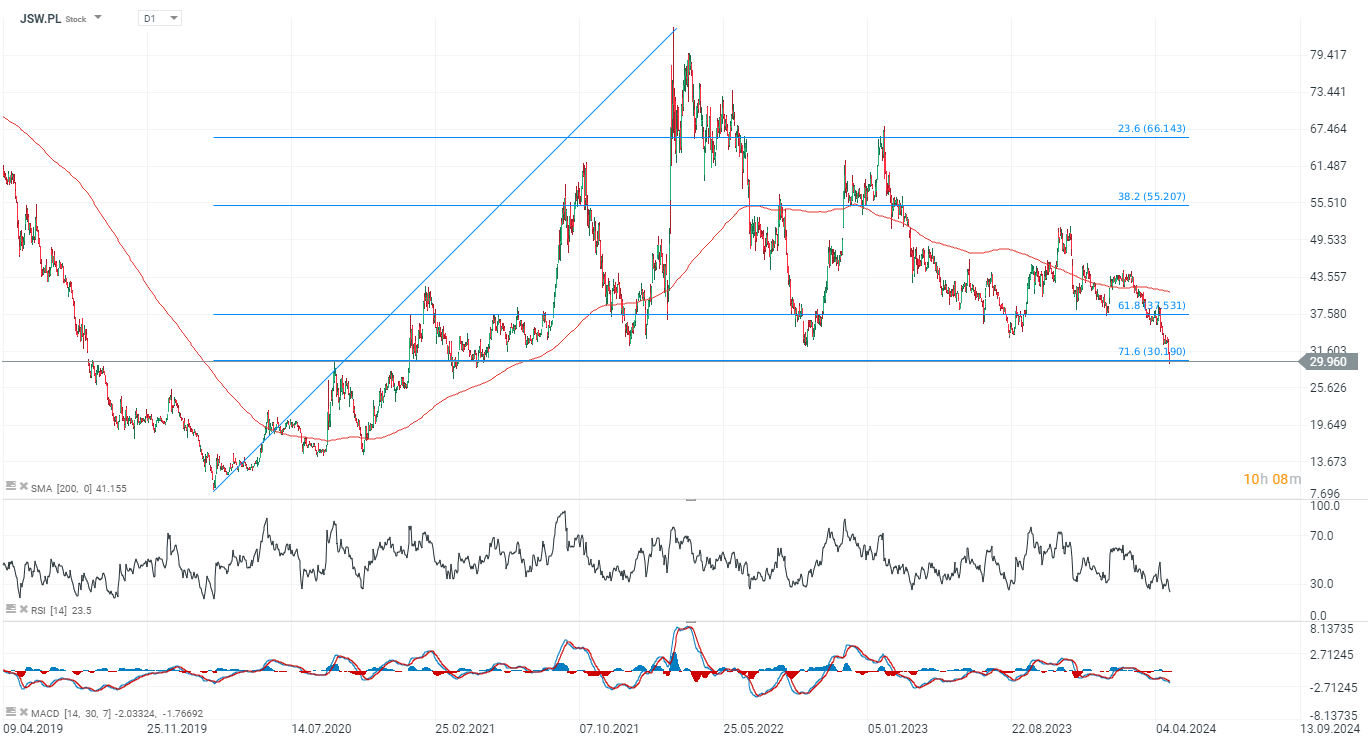Click the RSI 30.0 level label
This screenshot has width=1370, height=746.
click(1324, 584)
